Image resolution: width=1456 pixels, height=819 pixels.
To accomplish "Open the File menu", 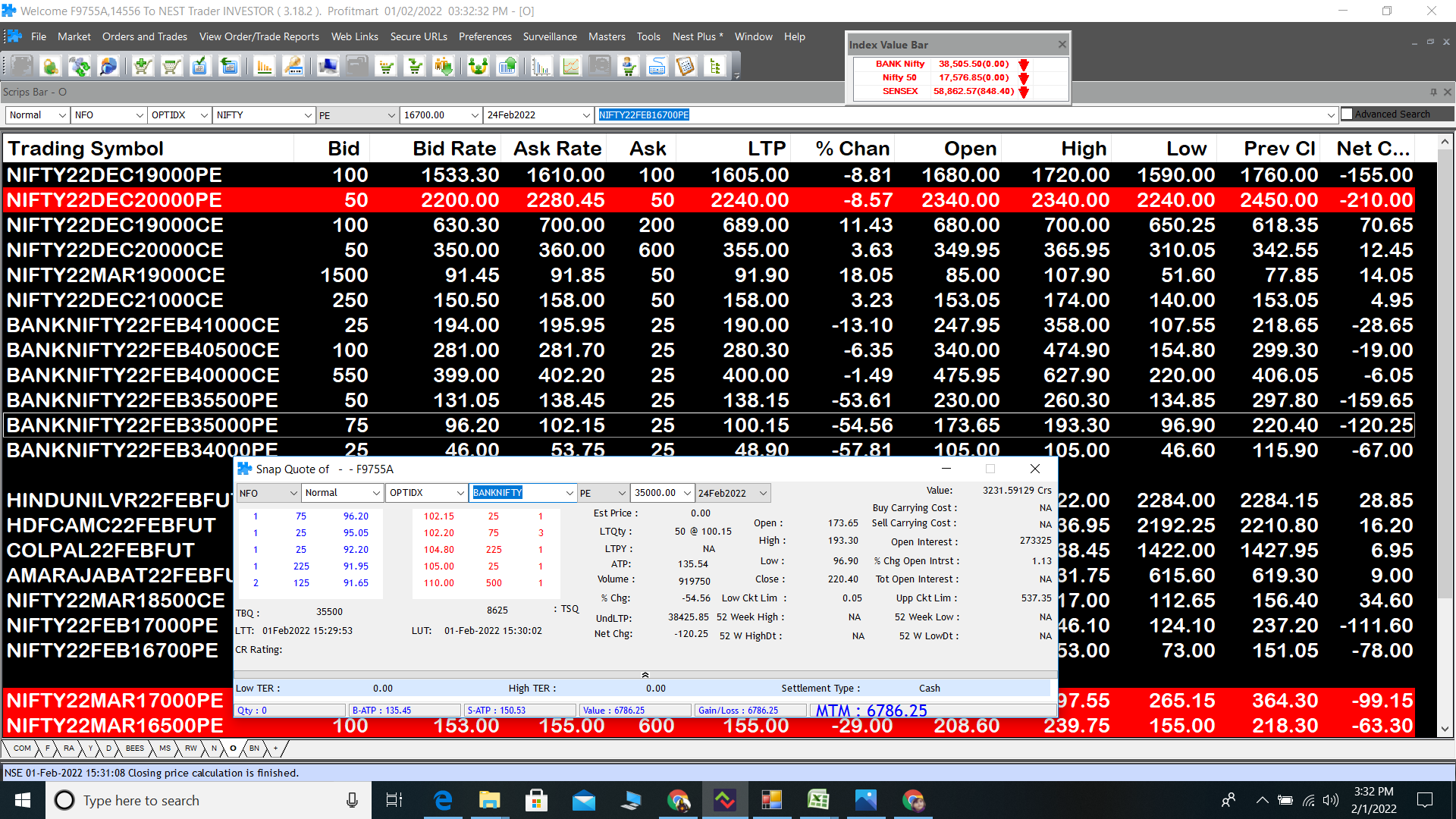I will pos(39,36).
